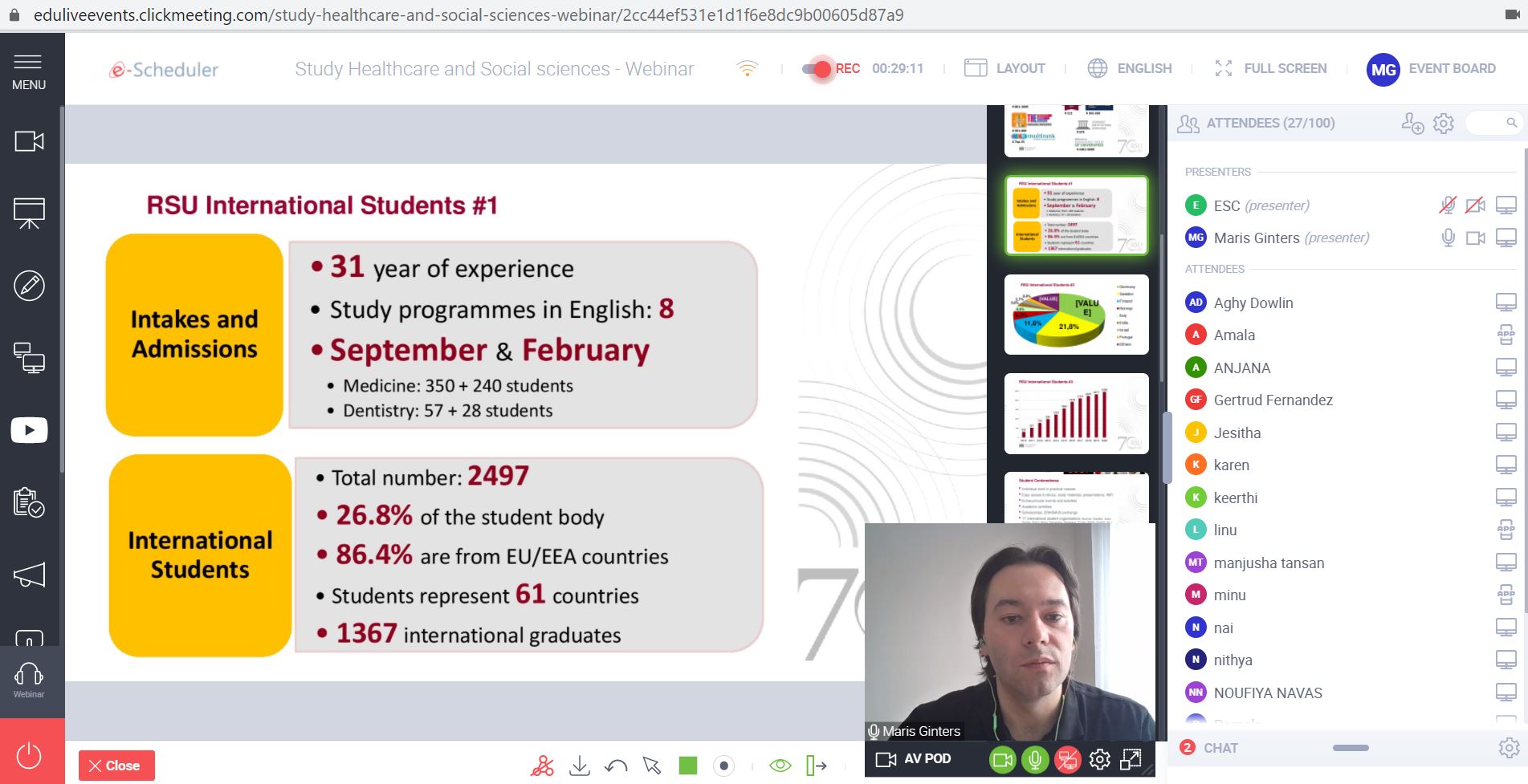Turn off camera with green camera button

pos(1003,759)
